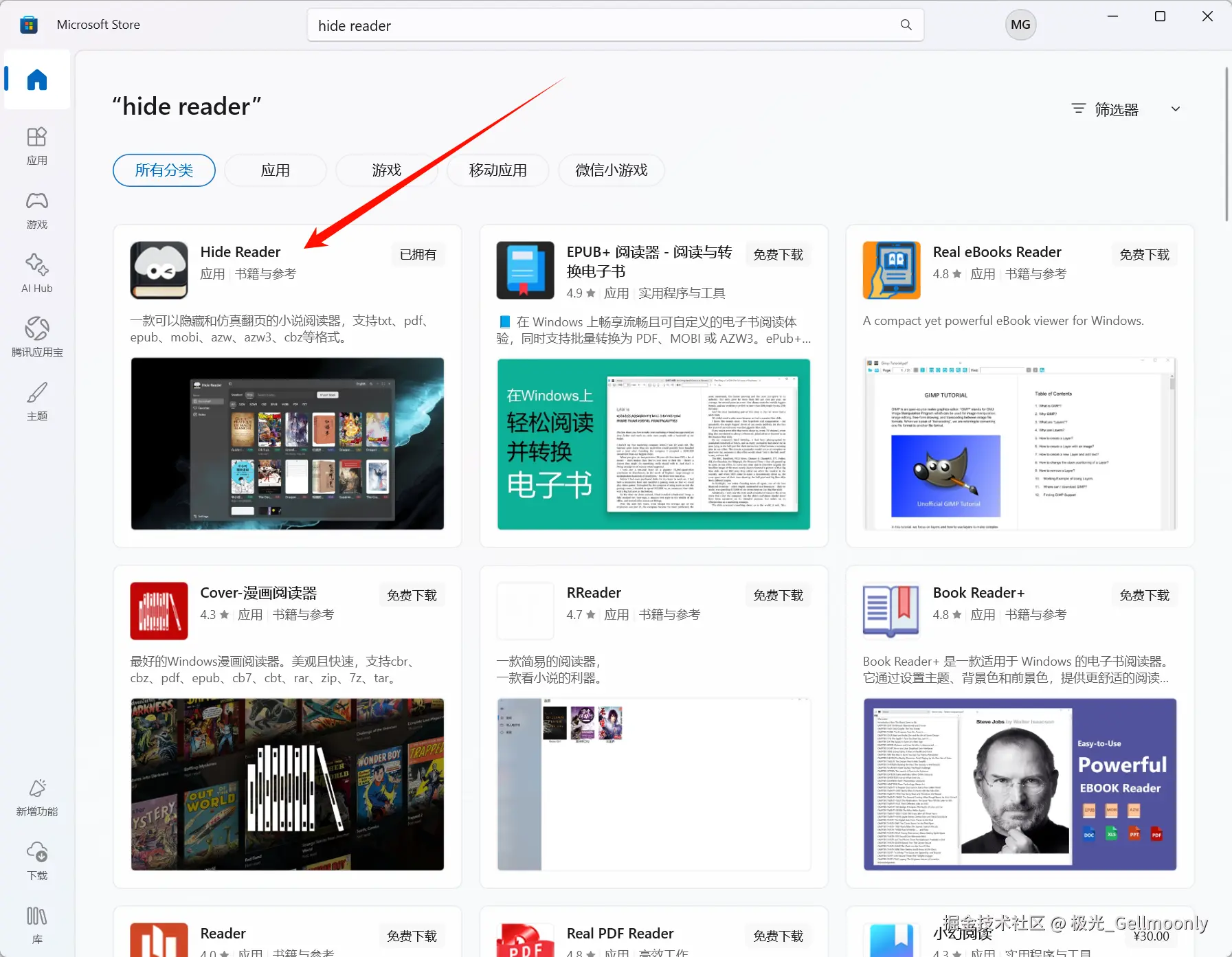Select the 所有分类 category tab
The height and width of the screenshot is (957, 1232).
pos(164,170)
